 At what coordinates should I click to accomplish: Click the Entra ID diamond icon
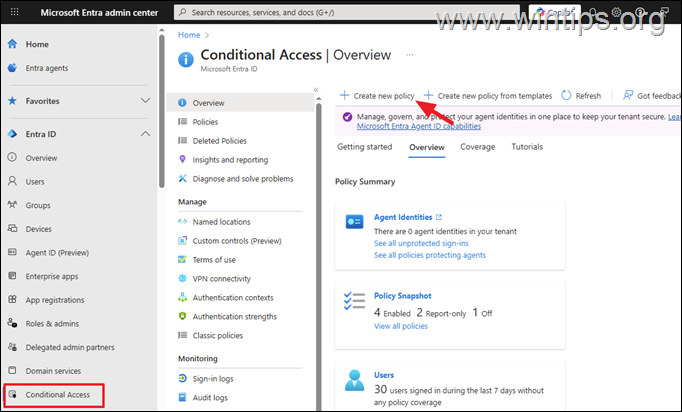click(12, 134)
